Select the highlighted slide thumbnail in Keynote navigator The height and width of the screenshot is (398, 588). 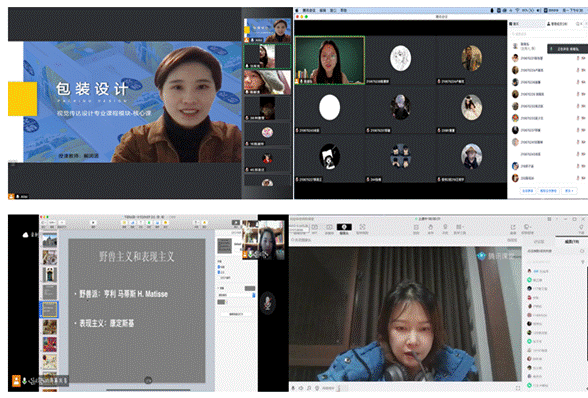click(x=49, y=309)
